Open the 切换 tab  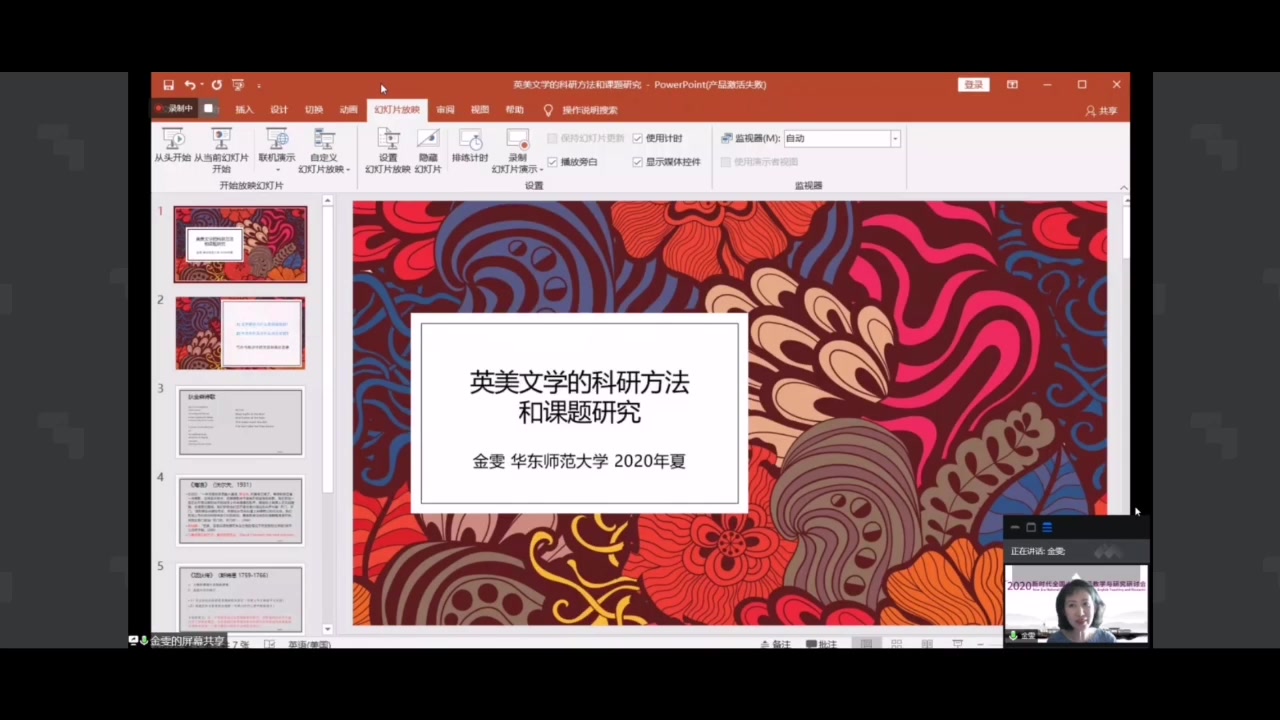pos(314,110)
